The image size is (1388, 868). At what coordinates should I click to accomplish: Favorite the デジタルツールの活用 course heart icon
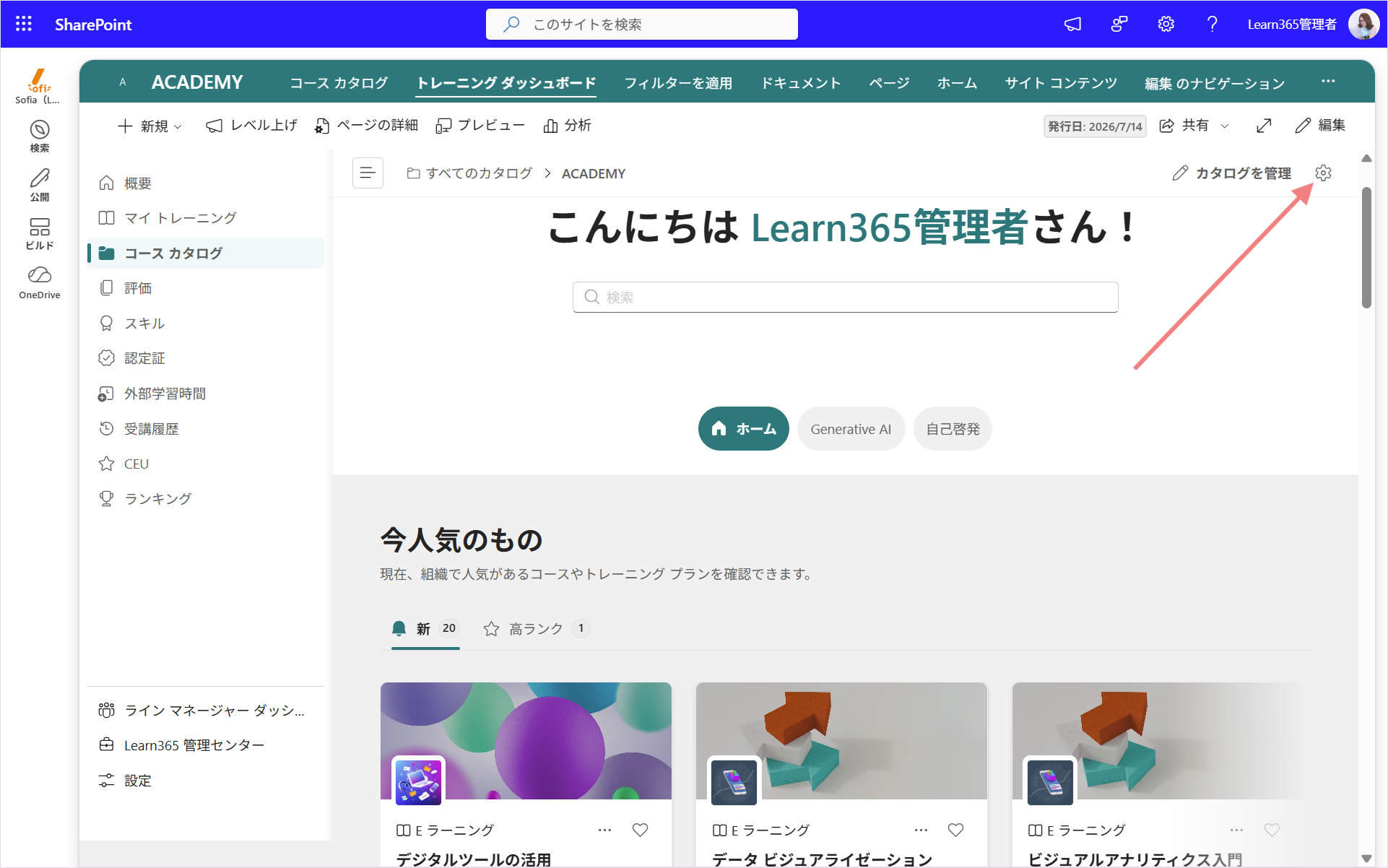point(640,830)
